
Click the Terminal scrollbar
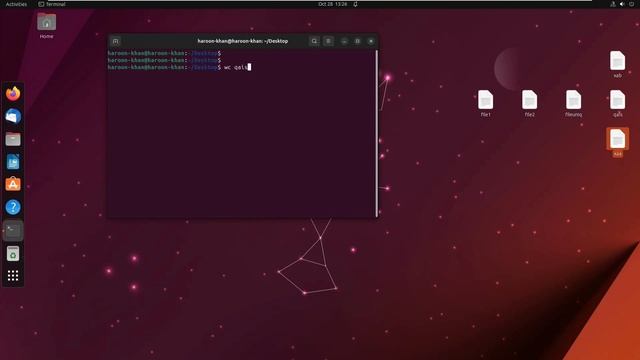pos(376,133)
